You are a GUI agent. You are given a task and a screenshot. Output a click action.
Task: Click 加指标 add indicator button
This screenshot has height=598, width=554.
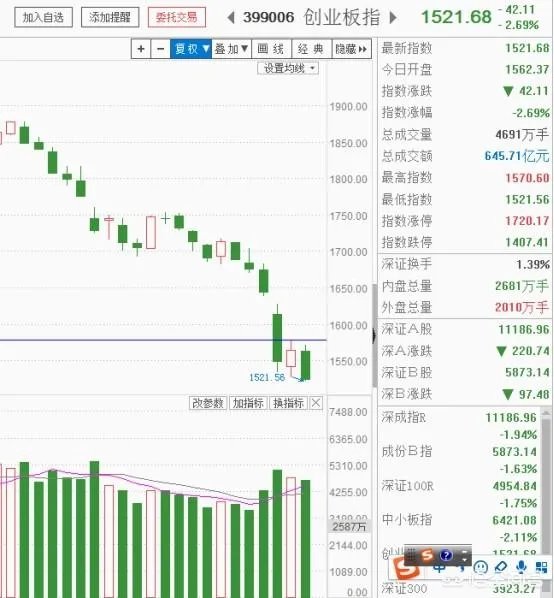[x=248, y=403]
